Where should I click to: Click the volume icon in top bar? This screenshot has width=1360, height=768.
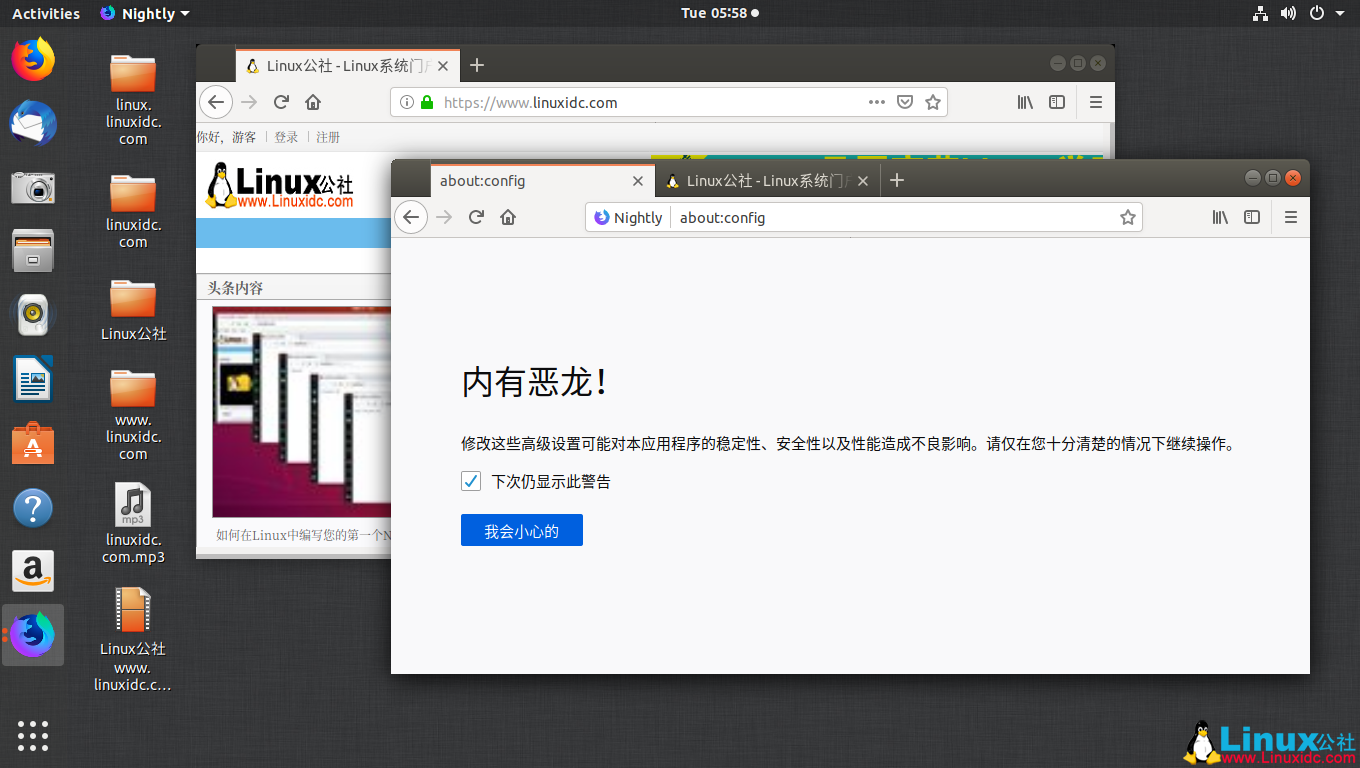point(1288,13)
